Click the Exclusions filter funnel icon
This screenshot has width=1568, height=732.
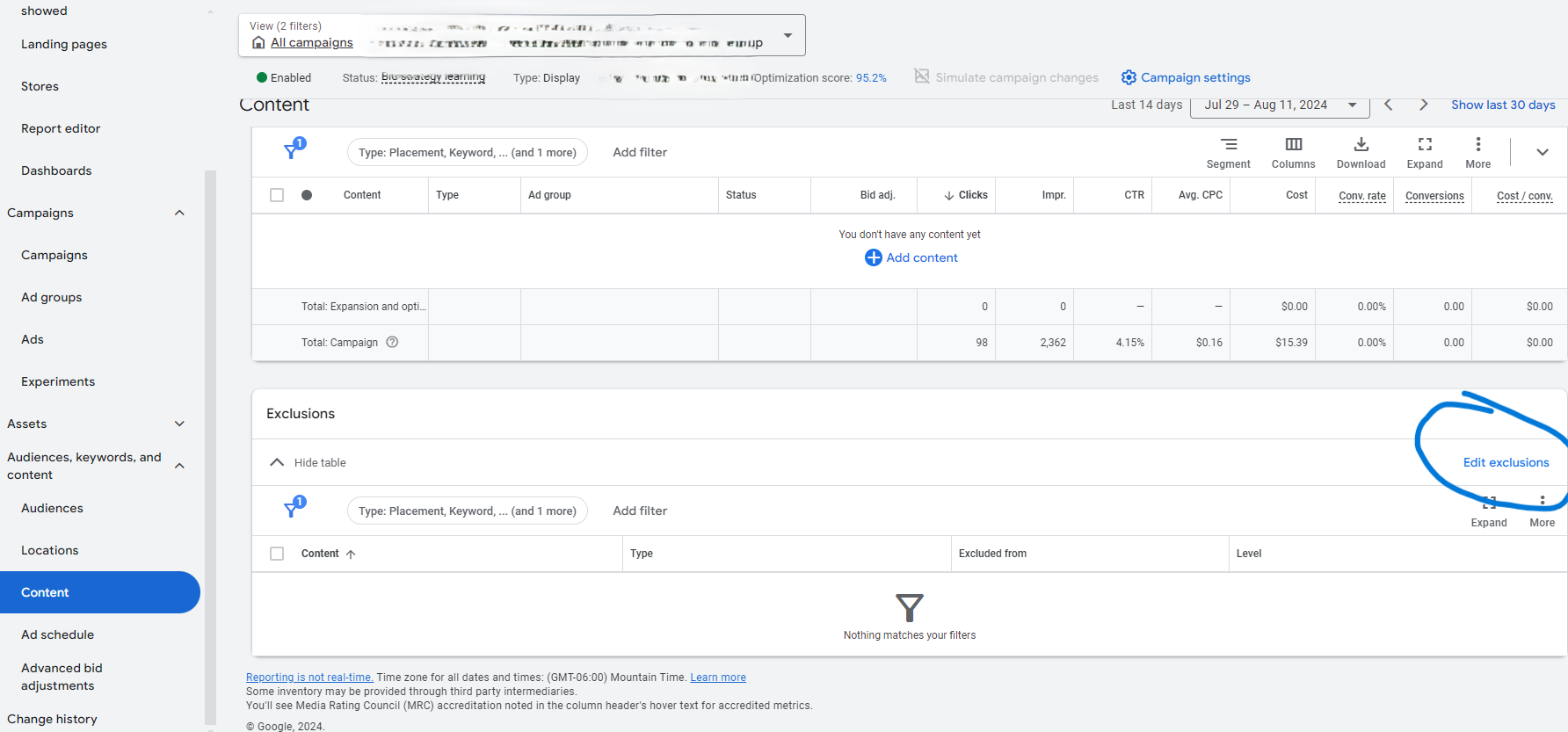coord(293,509)
